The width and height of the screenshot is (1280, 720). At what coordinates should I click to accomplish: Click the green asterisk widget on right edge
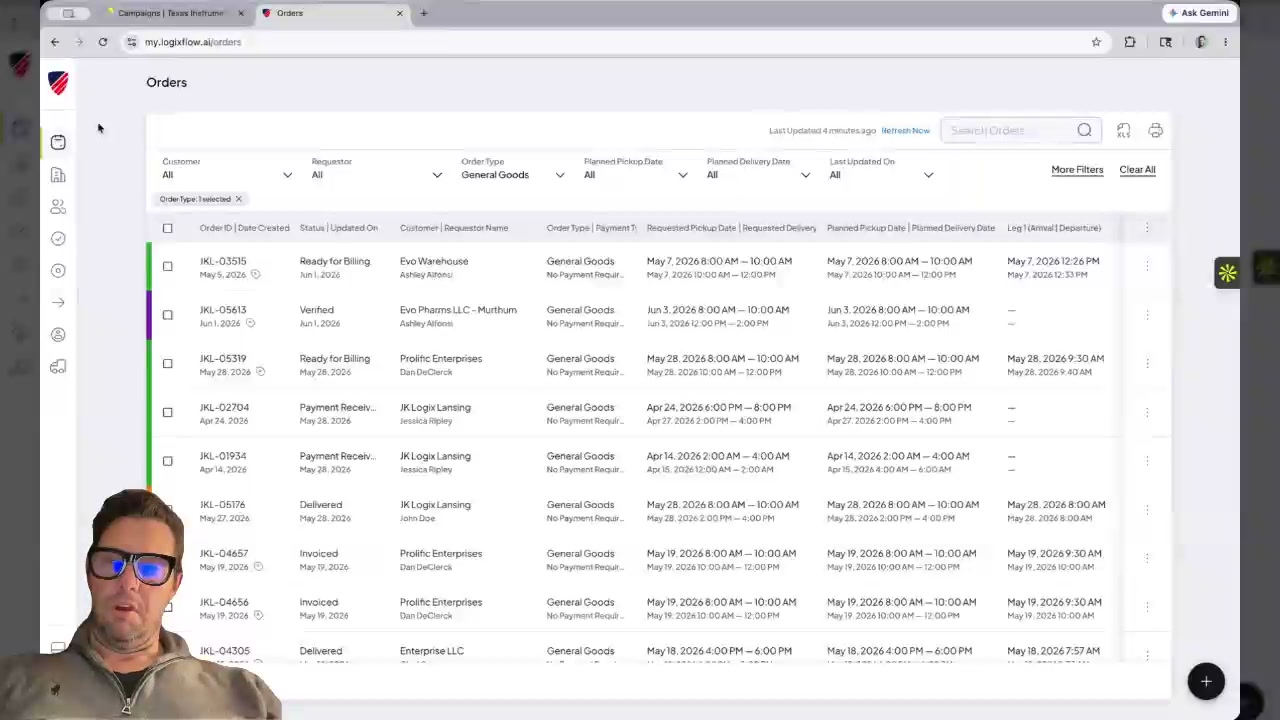(1227, 273)
